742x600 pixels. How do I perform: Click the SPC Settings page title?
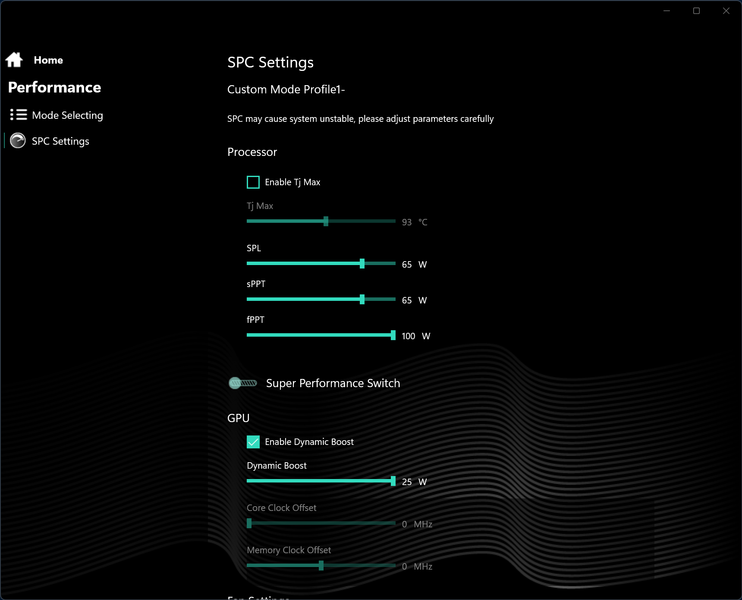[270, 62]
